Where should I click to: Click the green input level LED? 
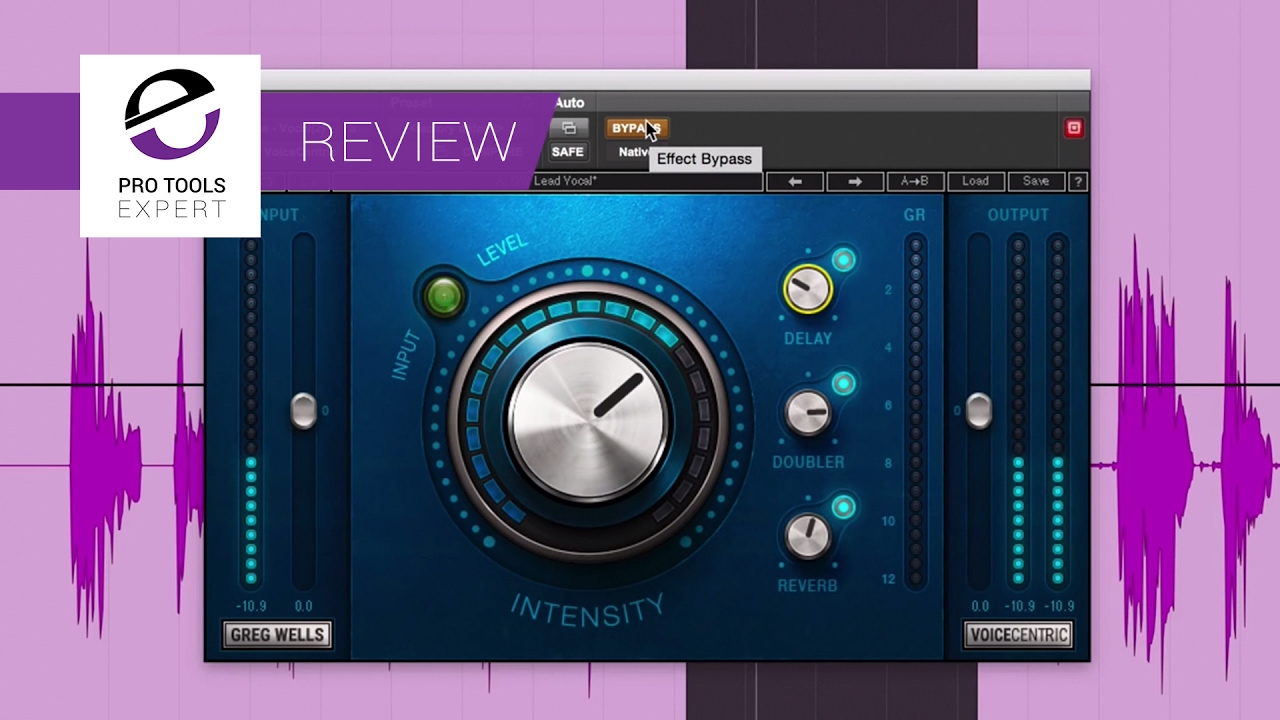(443, 295)
